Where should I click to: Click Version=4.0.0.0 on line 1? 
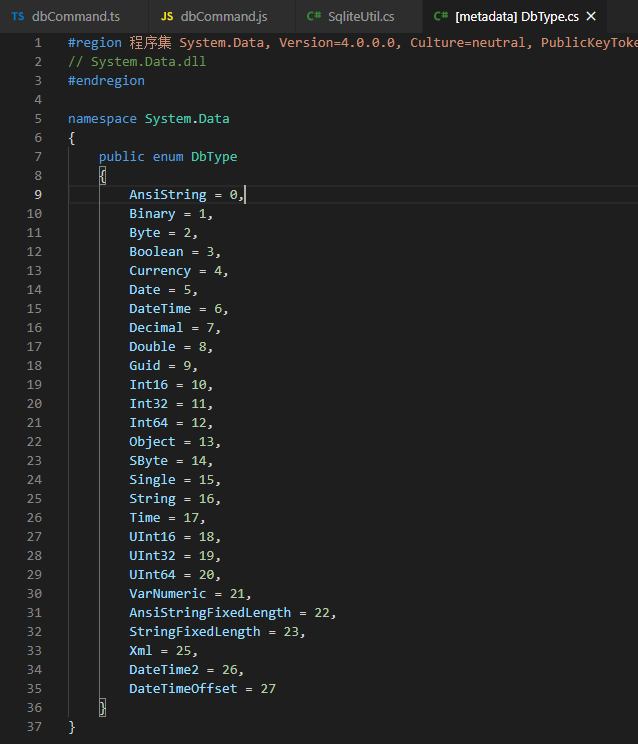pos(337,43)
